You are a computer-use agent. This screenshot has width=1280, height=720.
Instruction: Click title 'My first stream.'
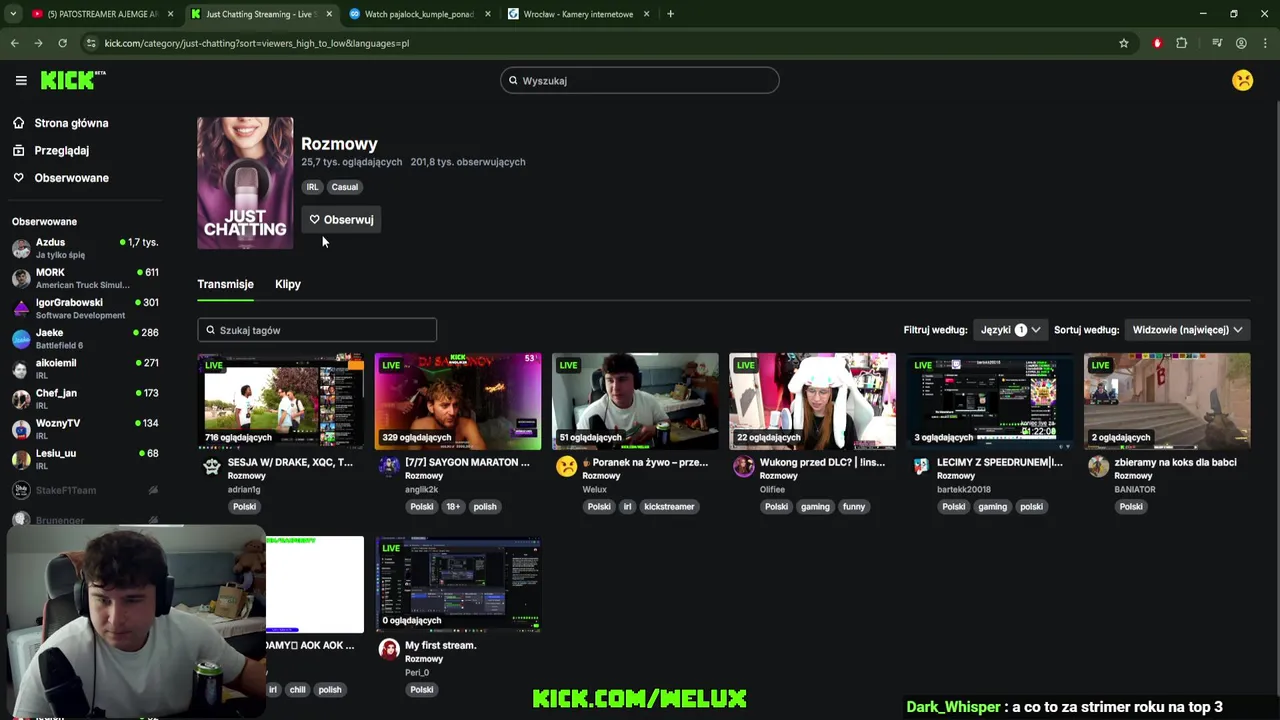440,646
